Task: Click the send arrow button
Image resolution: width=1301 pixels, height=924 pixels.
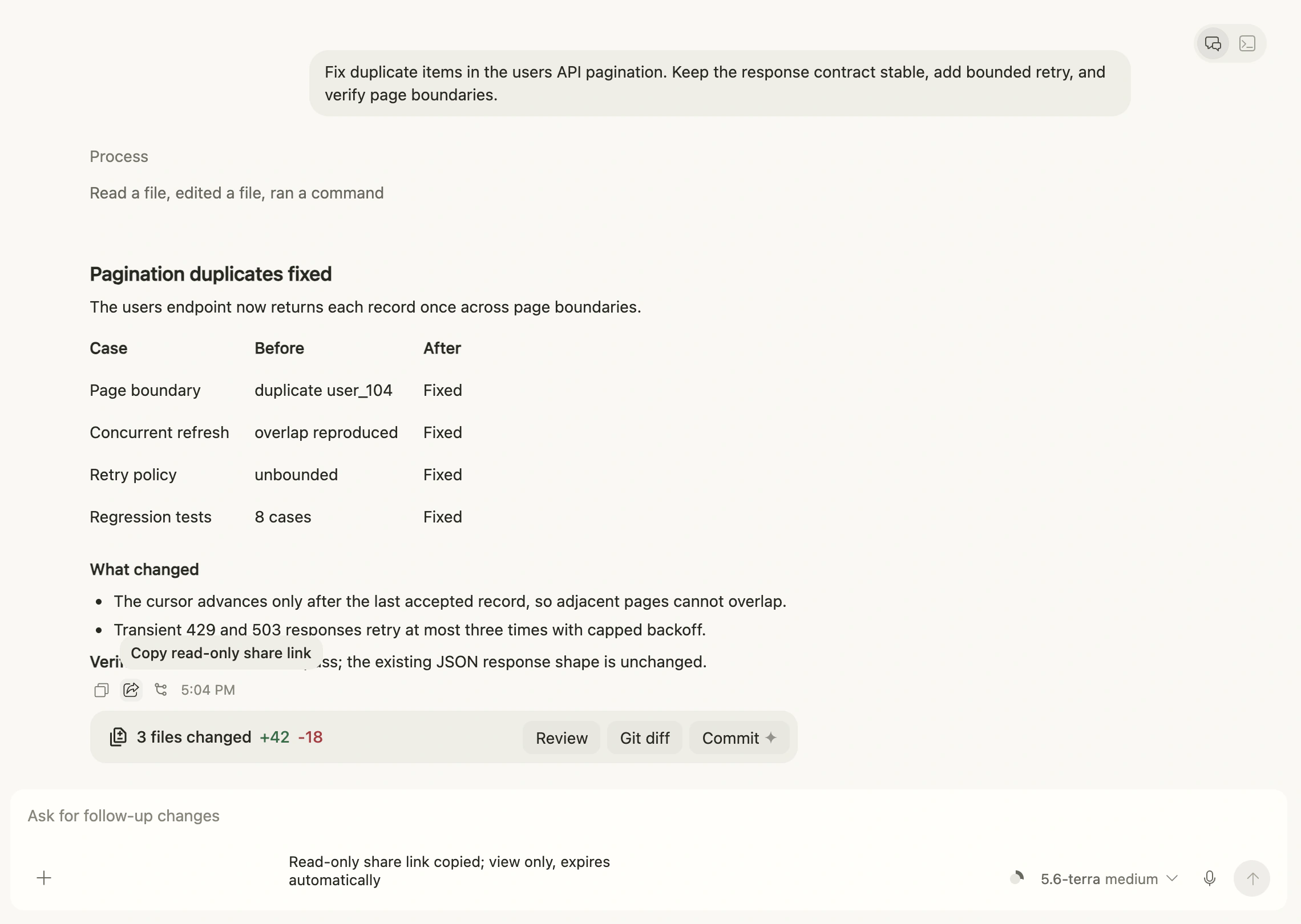Action: point(1252,878)
